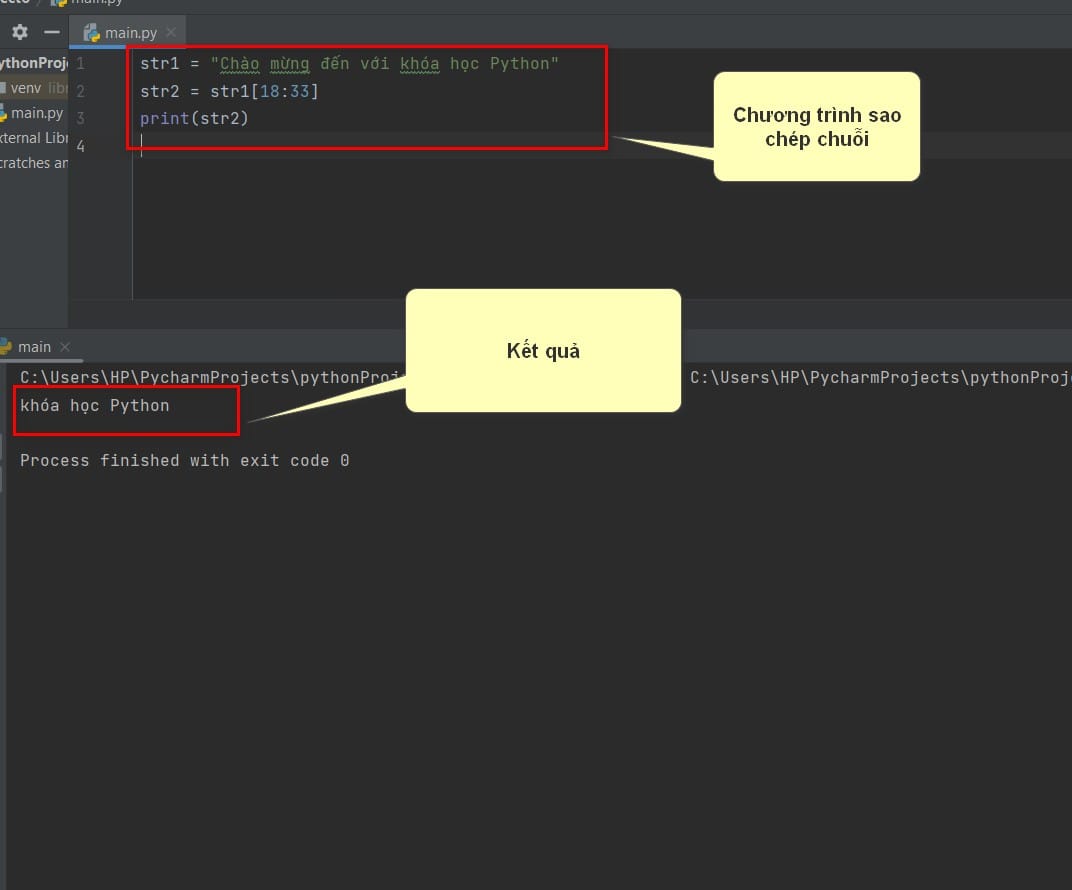The height and width of the screenshot is (890, 1072).
Task: Hide the project tool window with the dash icon
Action: coord(52,32)
